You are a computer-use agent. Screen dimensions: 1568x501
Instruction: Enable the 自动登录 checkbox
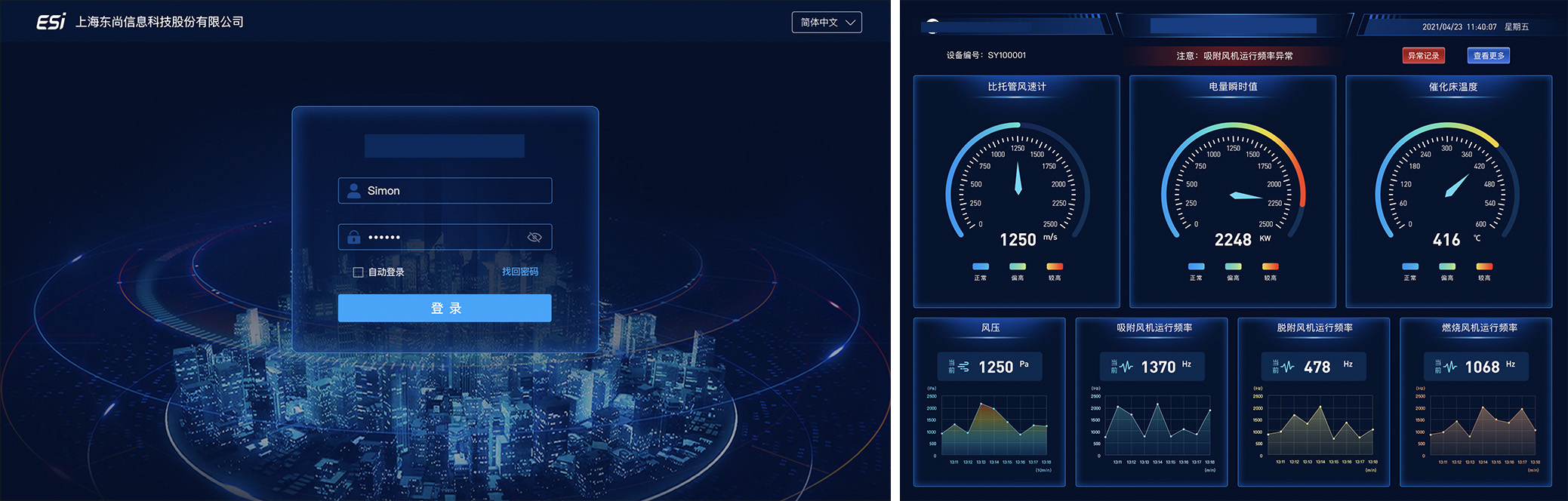coord(358,272)
